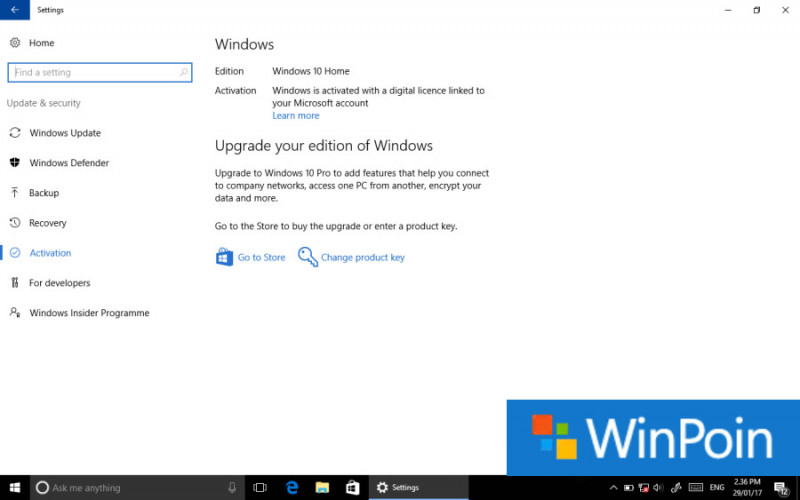The image size is (800, 500).
Task: Open Task View from taskbar
Action: [x=260, y=488]
